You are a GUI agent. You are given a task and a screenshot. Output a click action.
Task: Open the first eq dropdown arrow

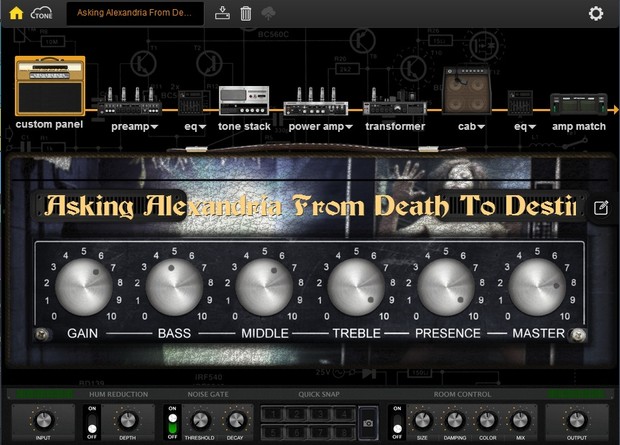(x=202, y=127)
